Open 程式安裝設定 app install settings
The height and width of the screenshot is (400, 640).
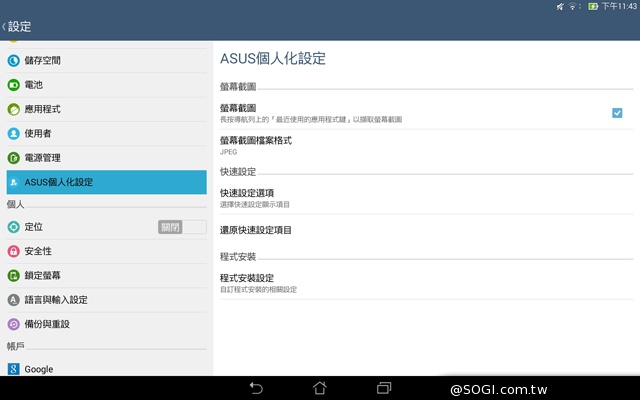(x=427, y=283)
